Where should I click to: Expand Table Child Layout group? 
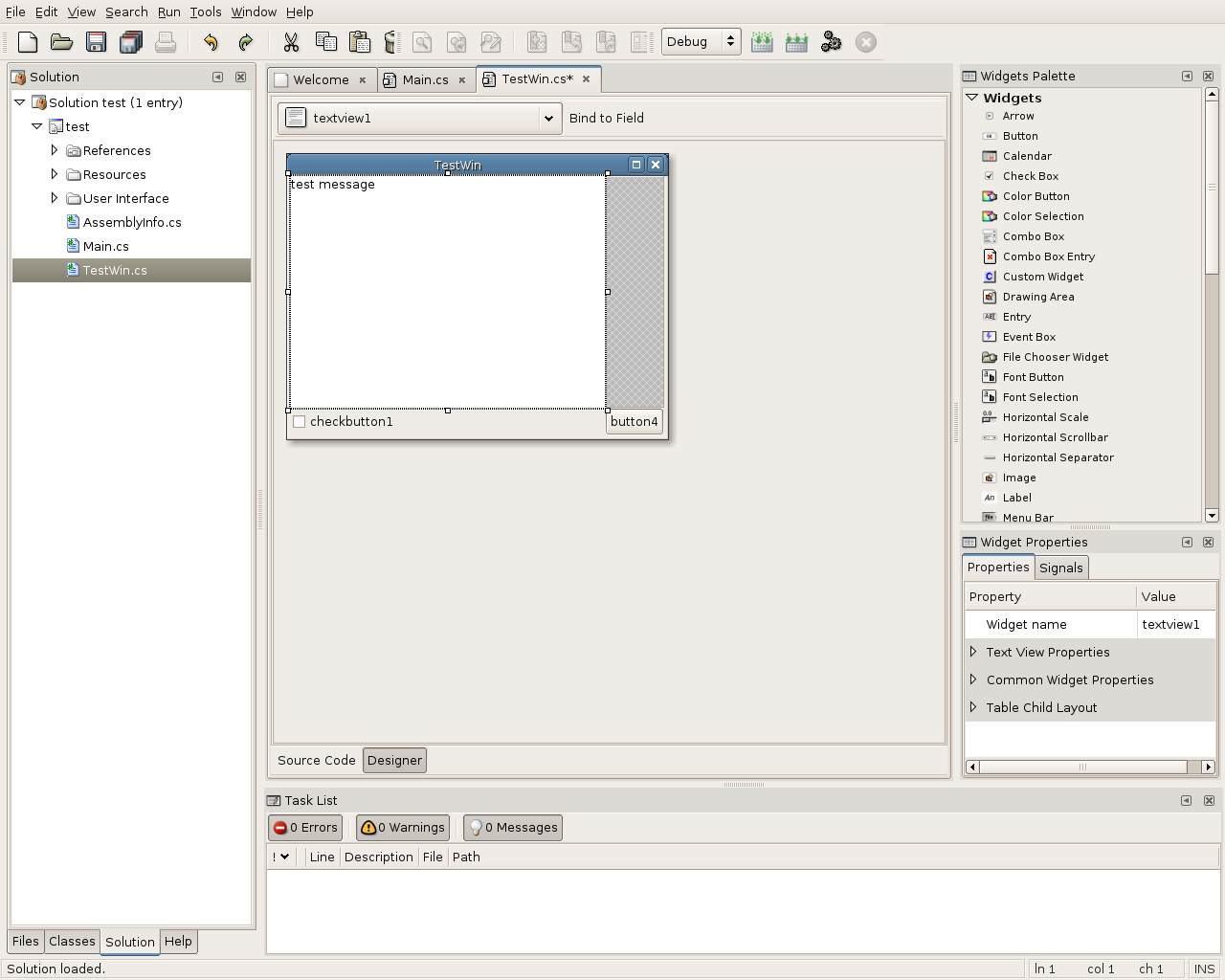pos(973,707)
